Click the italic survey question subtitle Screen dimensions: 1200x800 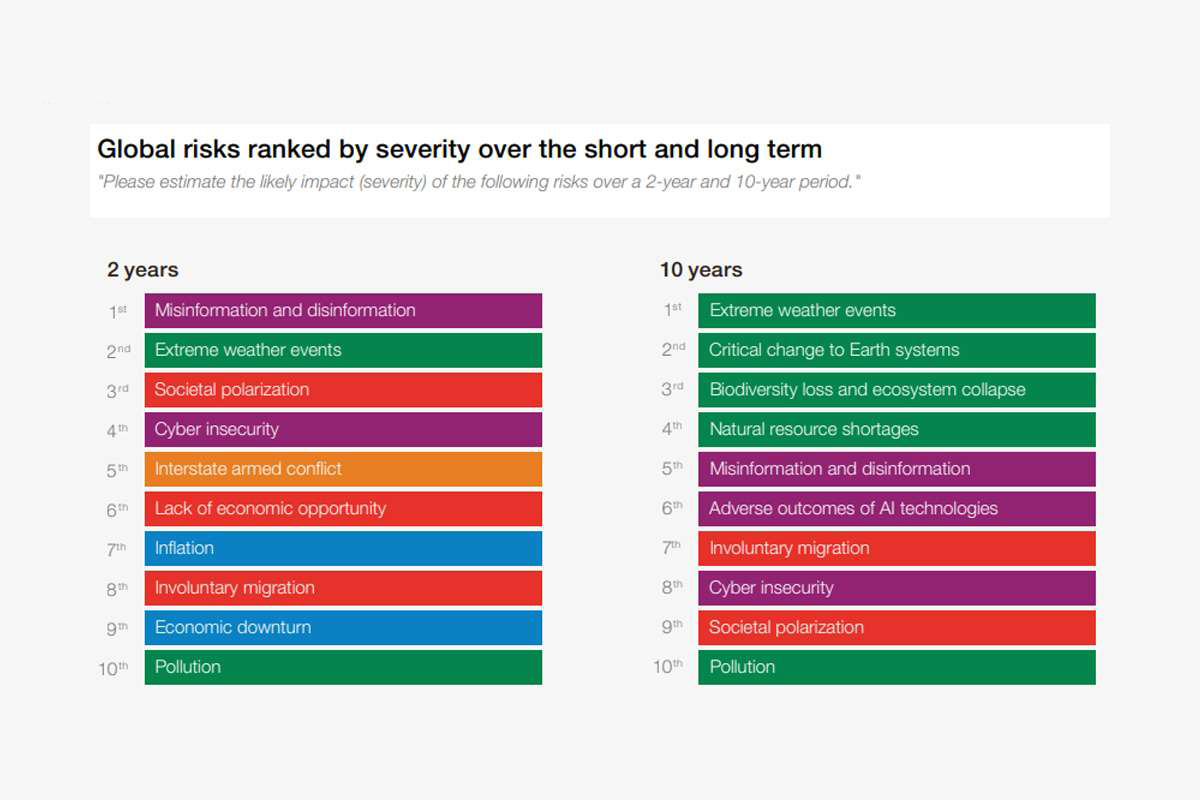pyautogui.click(x=480, y=182)
